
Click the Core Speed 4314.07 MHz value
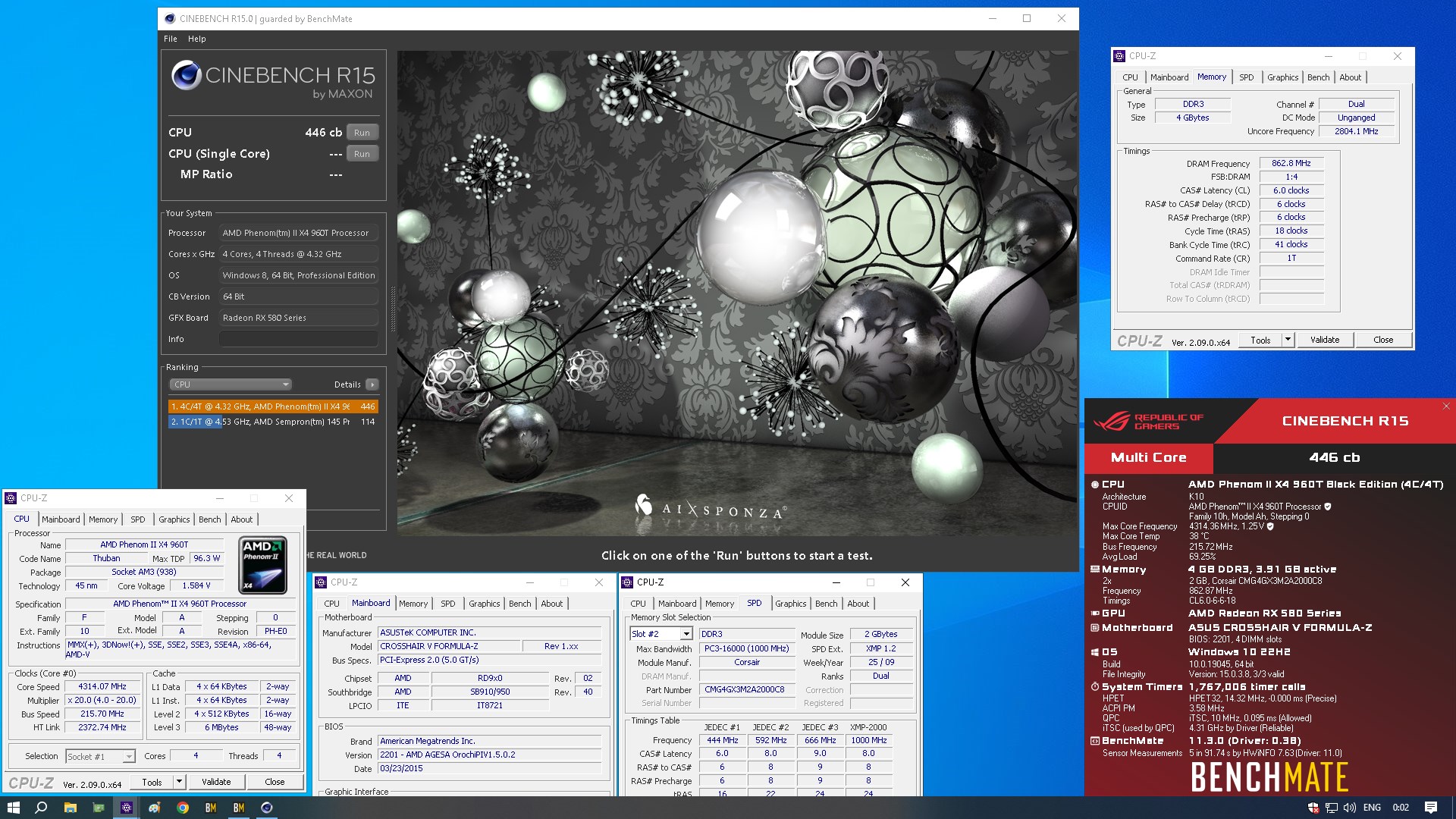(x=102, y=686)
